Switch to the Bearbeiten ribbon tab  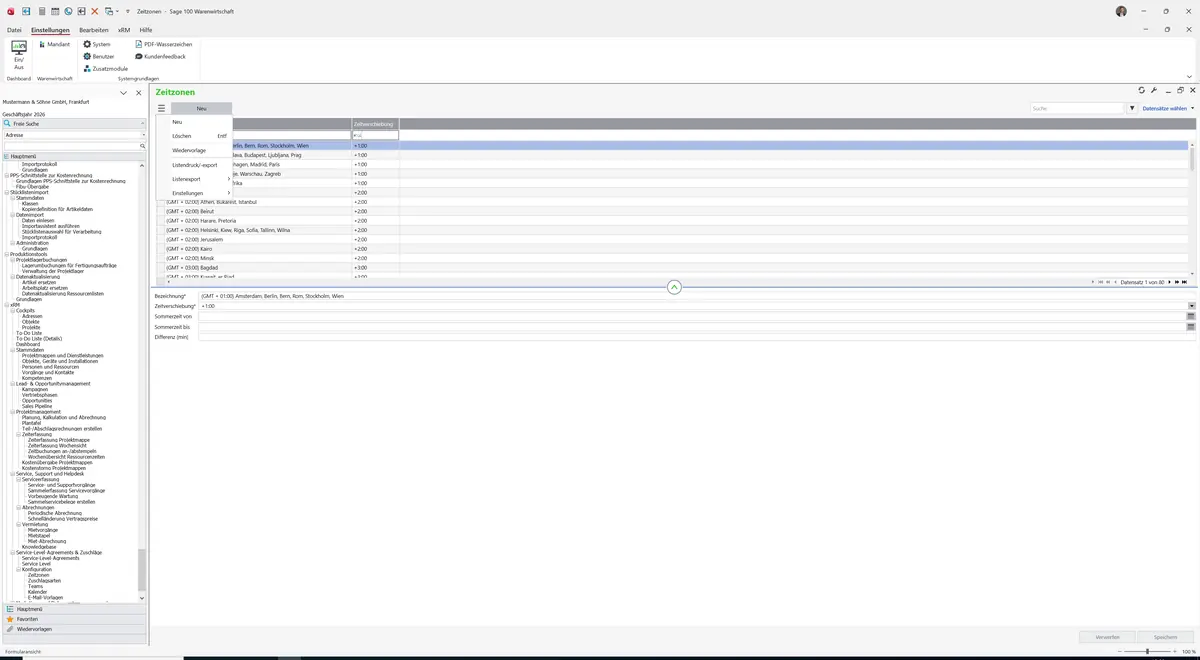(x=93, y=30)
